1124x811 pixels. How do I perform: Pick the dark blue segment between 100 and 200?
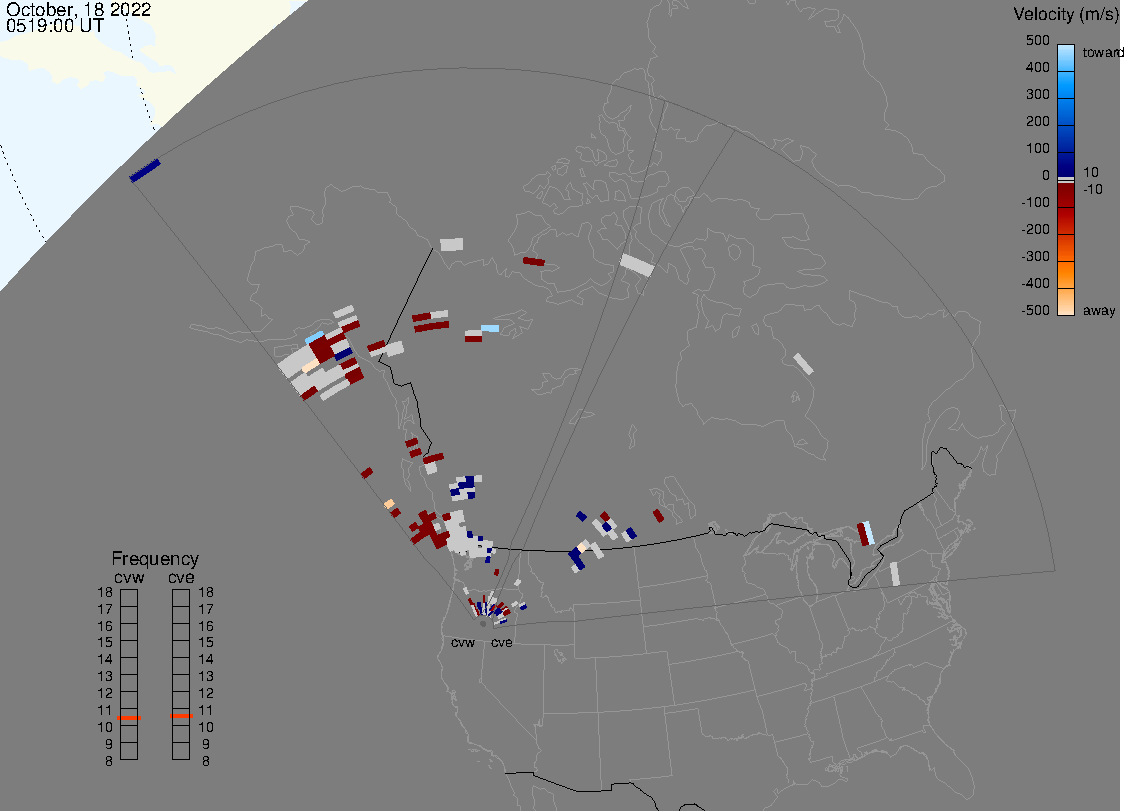coord(1066,139)
